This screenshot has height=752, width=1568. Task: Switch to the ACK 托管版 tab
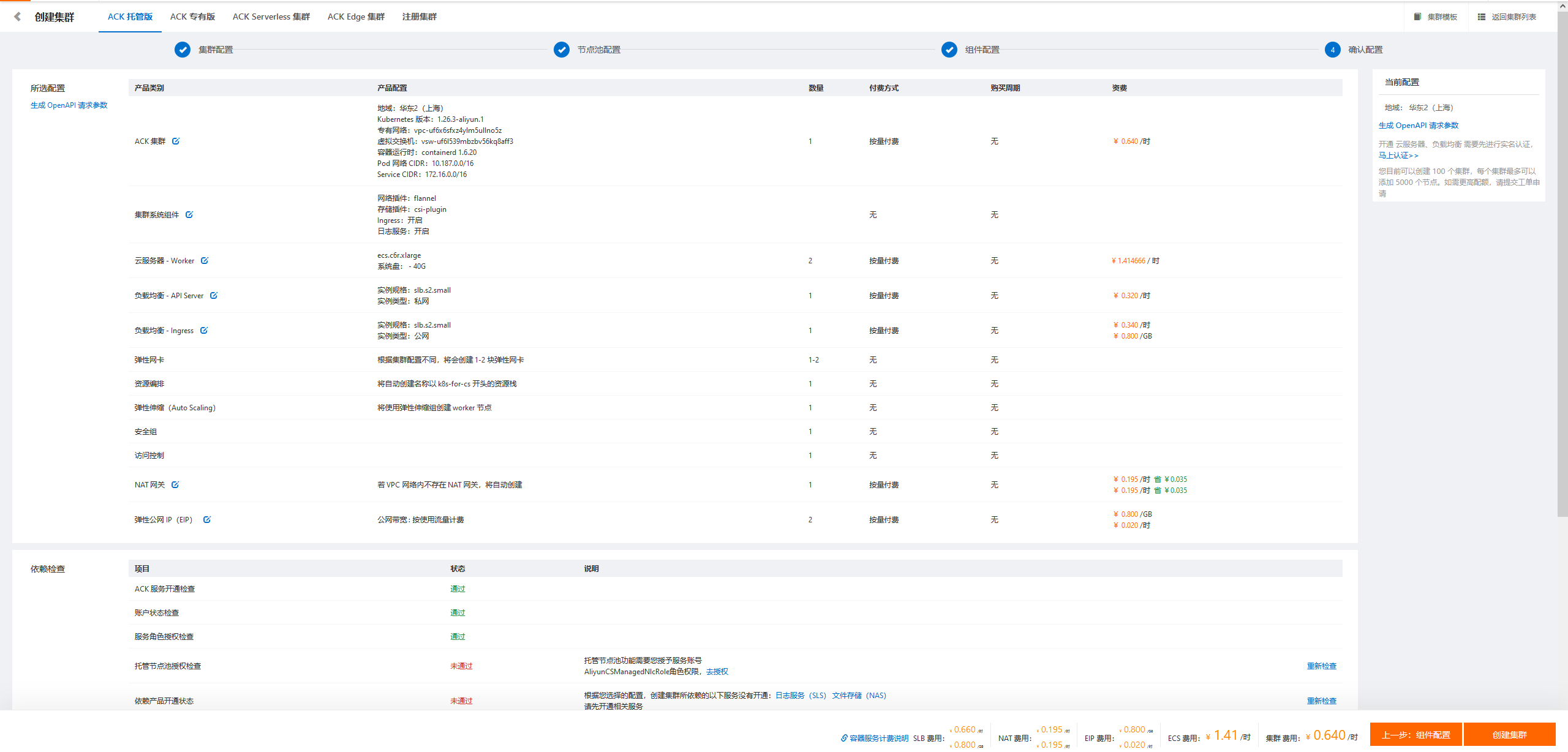pyautogui.click(x=130, y=17)
